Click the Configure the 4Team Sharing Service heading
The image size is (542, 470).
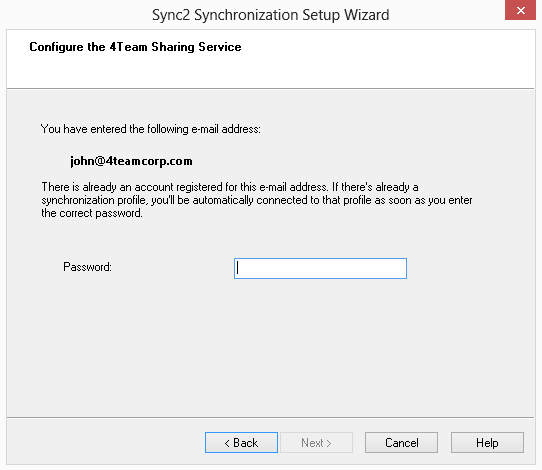click(x=135, y=47)
